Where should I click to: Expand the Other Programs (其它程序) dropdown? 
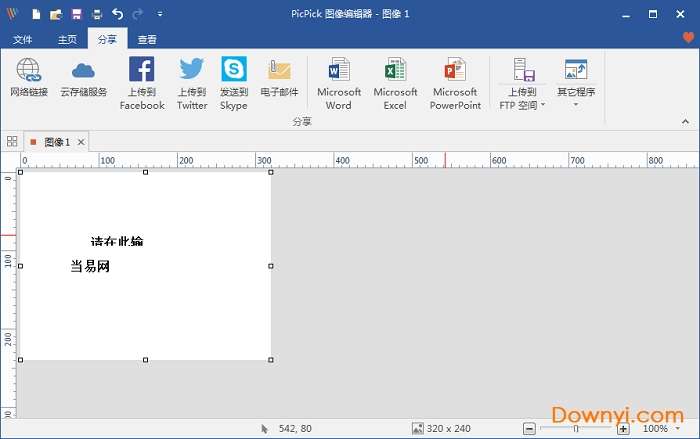pos(575,105)
